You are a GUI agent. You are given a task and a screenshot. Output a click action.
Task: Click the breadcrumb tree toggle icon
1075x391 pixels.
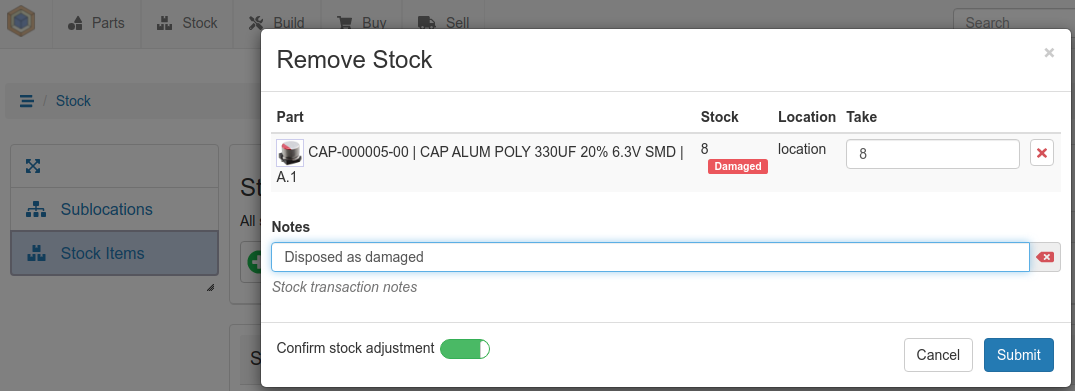coord(27,102)
